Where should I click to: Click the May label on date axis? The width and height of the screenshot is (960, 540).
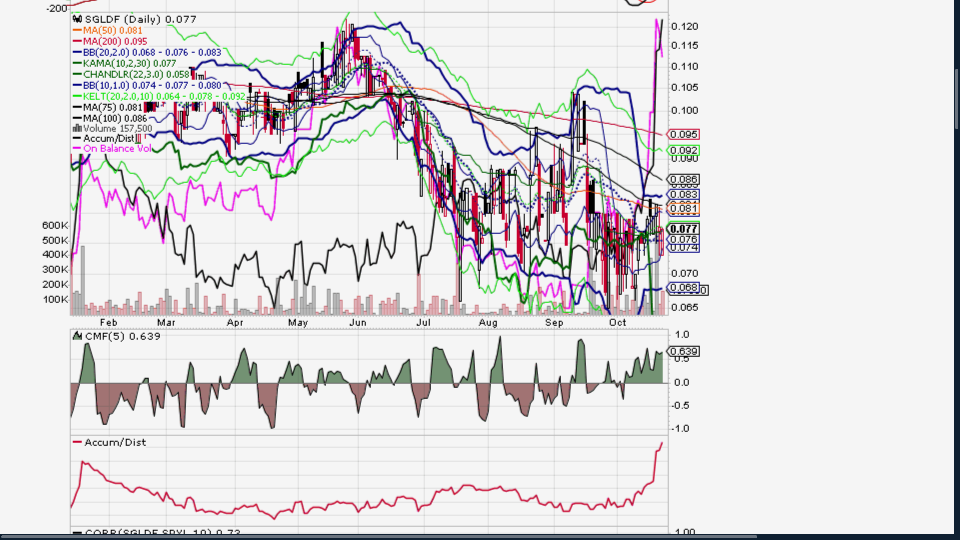pos(298,323)
